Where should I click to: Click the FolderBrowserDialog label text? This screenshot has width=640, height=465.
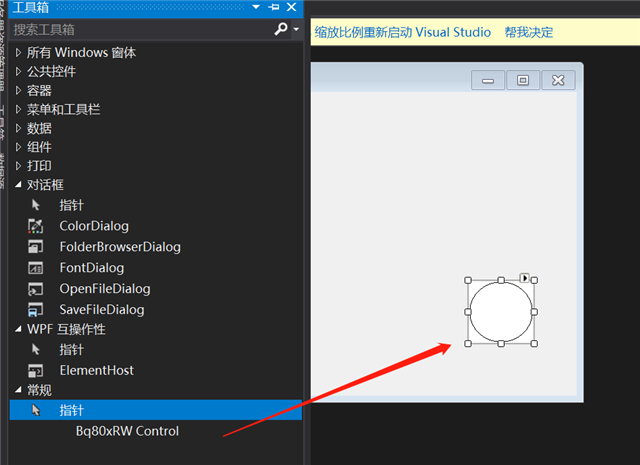[120, 247]
